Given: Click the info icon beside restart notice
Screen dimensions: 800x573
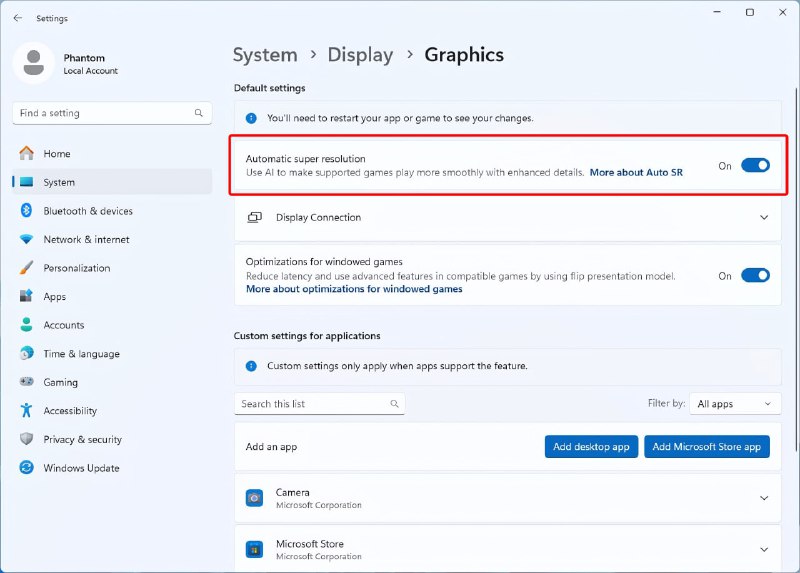Looking at the screenshot, I should [x=251, y=118].
